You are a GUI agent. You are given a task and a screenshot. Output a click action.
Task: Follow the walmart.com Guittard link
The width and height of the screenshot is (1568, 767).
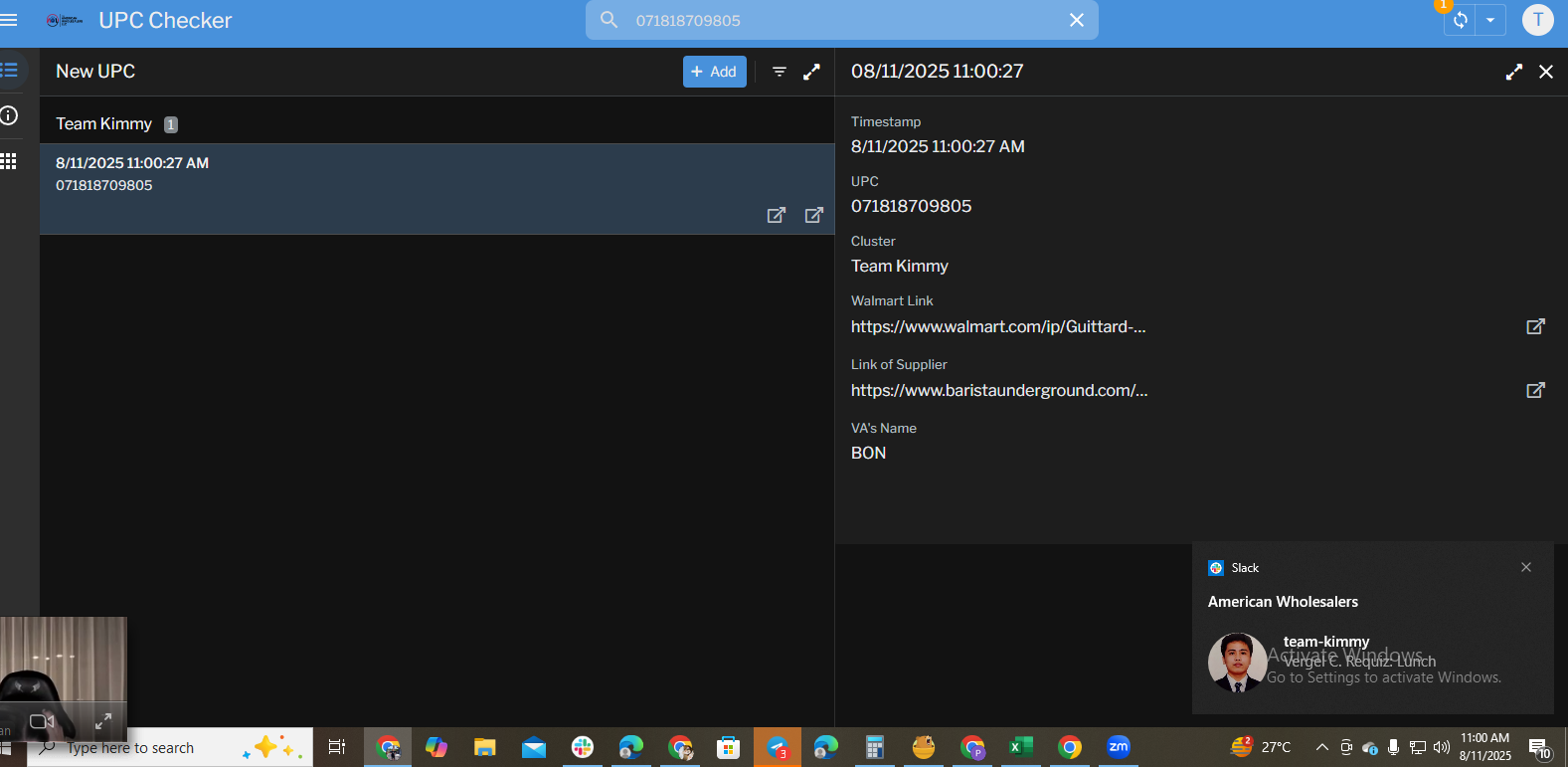(998, 326)
